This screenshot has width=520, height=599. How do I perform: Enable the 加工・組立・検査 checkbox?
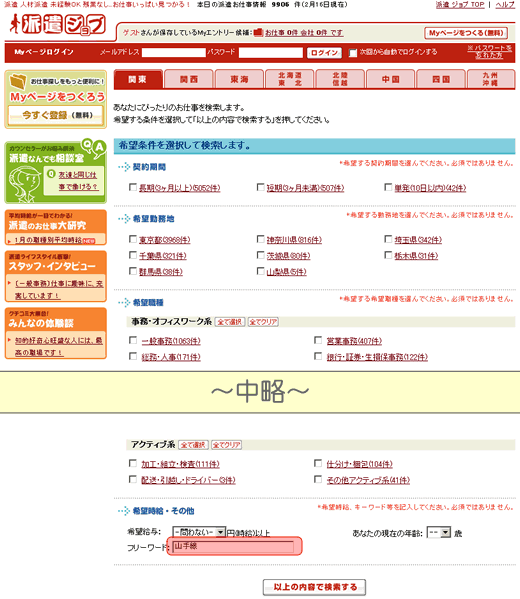point(133,463)
